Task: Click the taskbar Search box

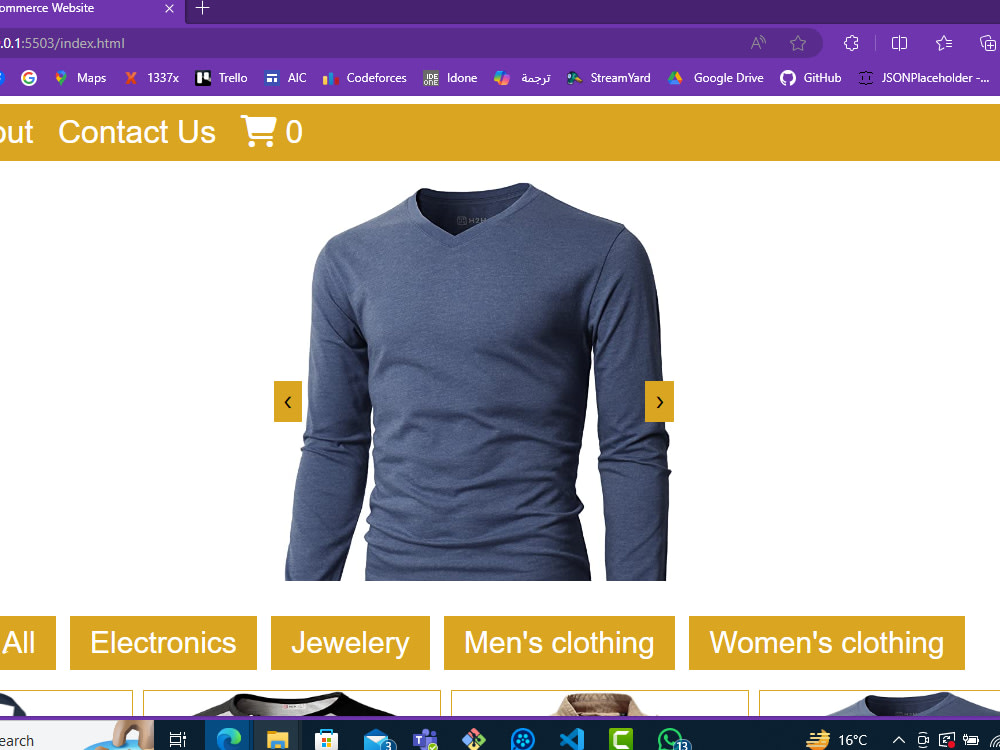Action: point(77,735)
